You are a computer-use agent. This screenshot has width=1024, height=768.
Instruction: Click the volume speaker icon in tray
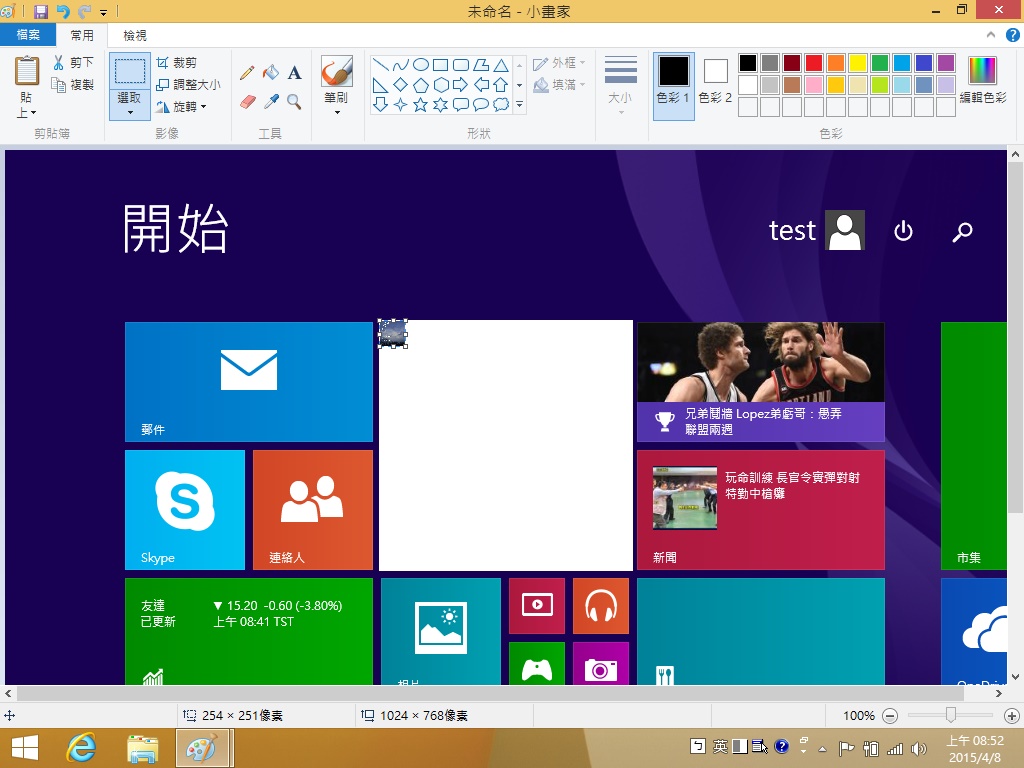[919, 748]
